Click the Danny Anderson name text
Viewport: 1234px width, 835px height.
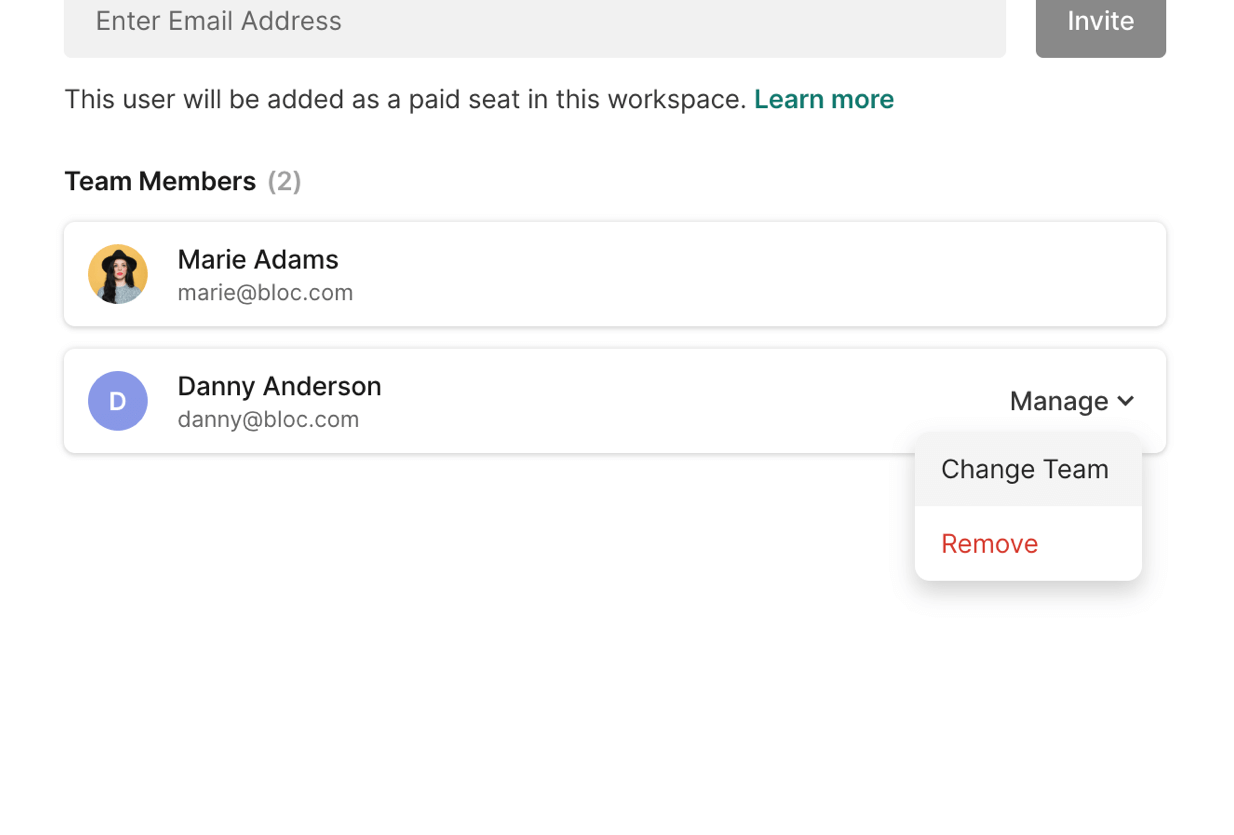click(279, 386)
